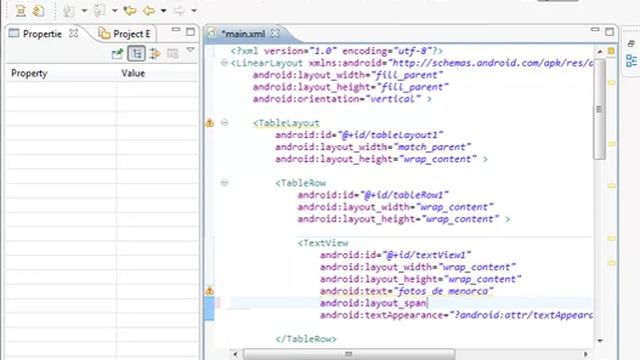Click the editor horizontal scrollbar thumb
The height and width of the screenshot is (360, 640).
click(x=349, y=354)
